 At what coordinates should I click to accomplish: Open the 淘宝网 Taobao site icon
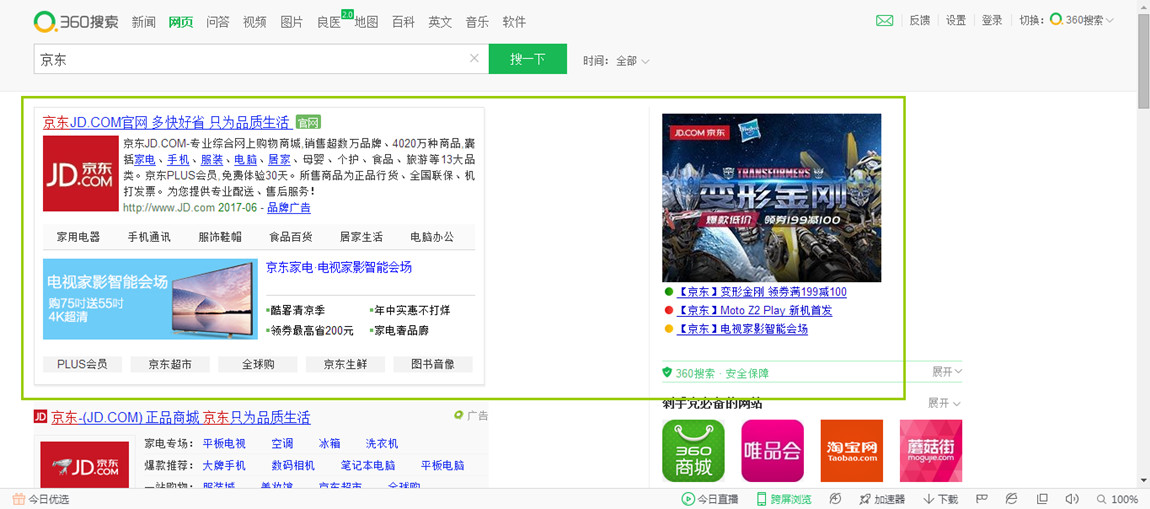pyautogui.click(x=851, y=450)
